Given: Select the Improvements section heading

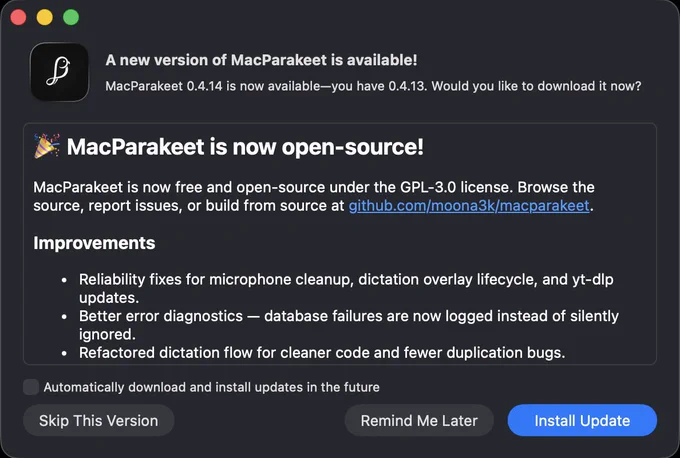Looking at the screenshot, I should point(94,243).
